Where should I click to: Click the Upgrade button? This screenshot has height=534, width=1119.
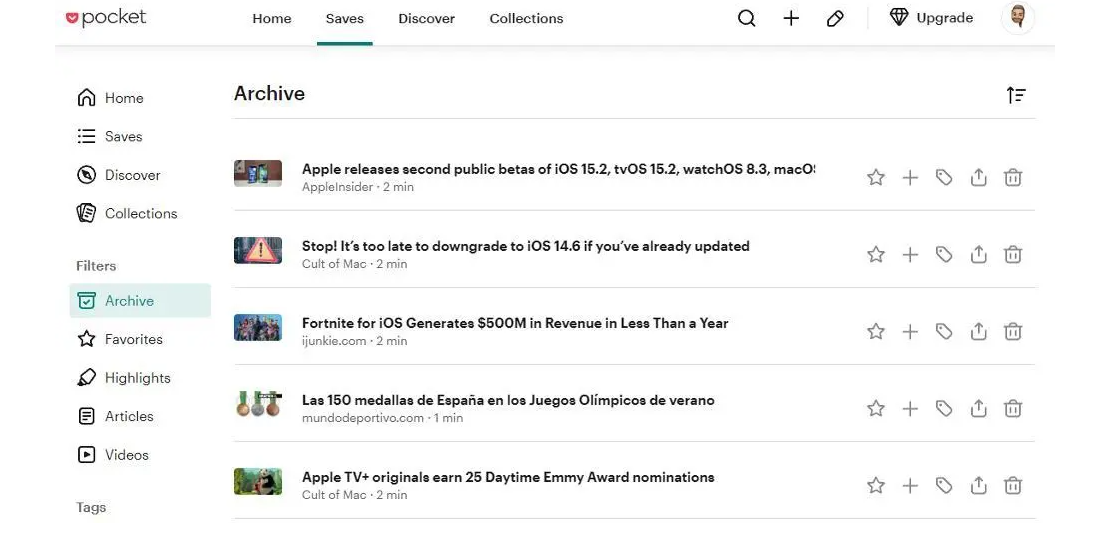[931, 18]
